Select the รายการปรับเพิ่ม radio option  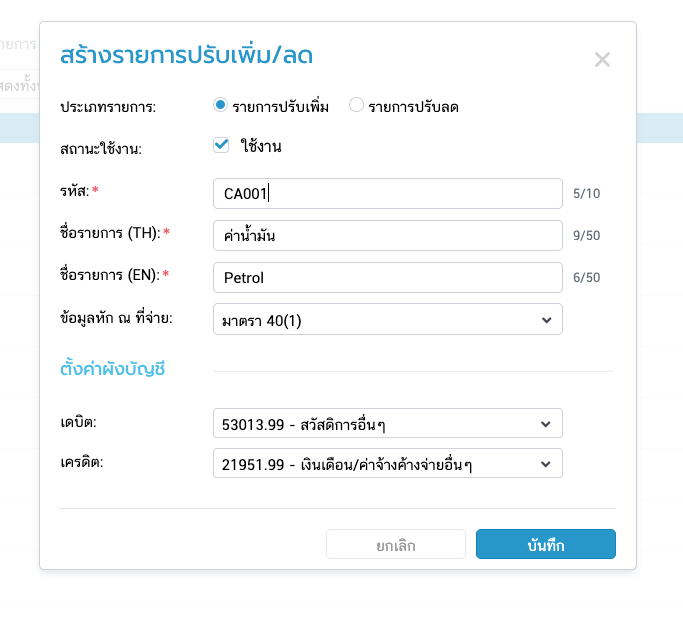pyautogui.click(x=220, y=105)
